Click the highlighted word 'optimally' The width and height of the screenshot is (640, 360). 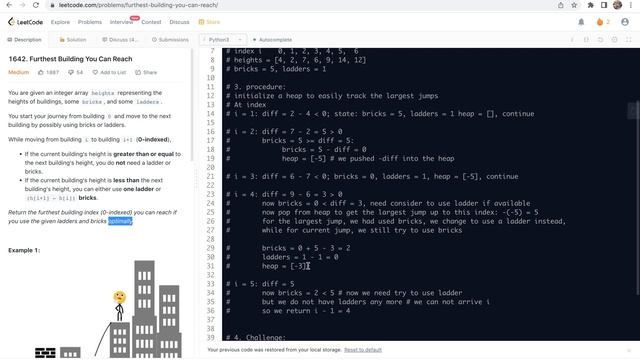pyautogui.click(x=120, y=221)
